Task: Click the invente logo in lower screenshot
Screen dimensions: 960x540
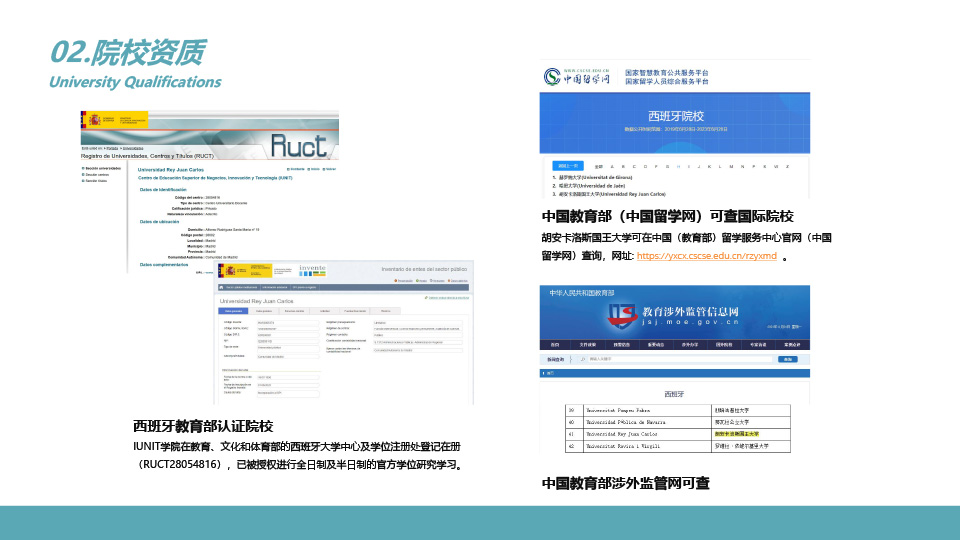Action: pos(312,270)
